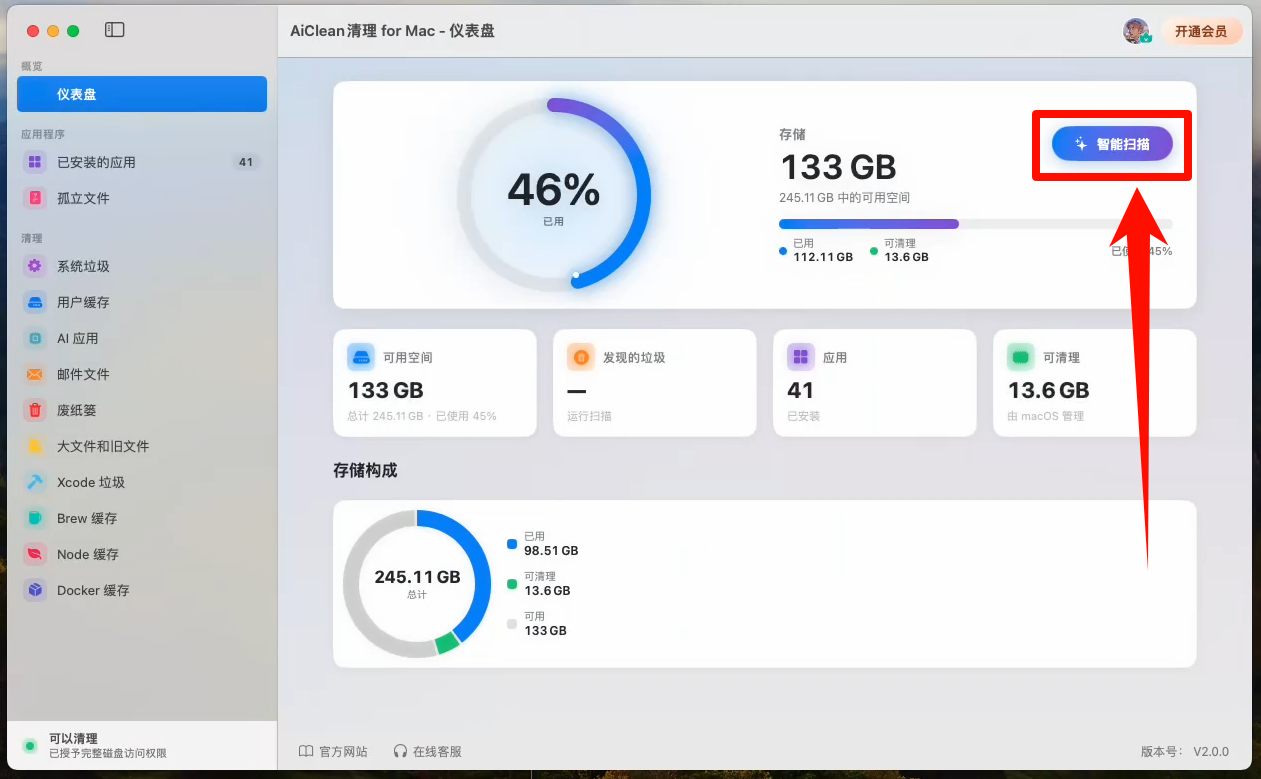The width and height of the screenshot is (1261, 779).
Task: Open the AI 应用 cleanup item
Action: click(142, 338)
